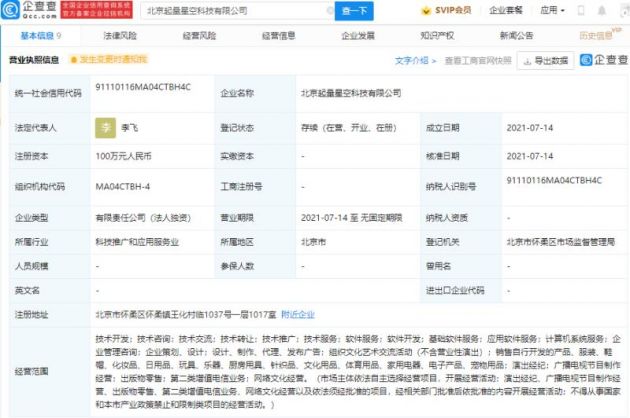Expand the 应用 dropdown menu
630x418 pixels.
coord(552,10)
